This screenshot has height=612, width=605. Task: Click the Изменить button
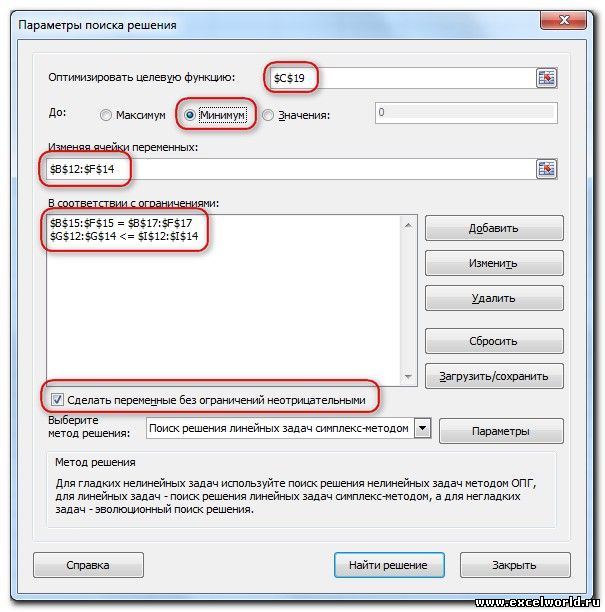click(x=494, y=263)
